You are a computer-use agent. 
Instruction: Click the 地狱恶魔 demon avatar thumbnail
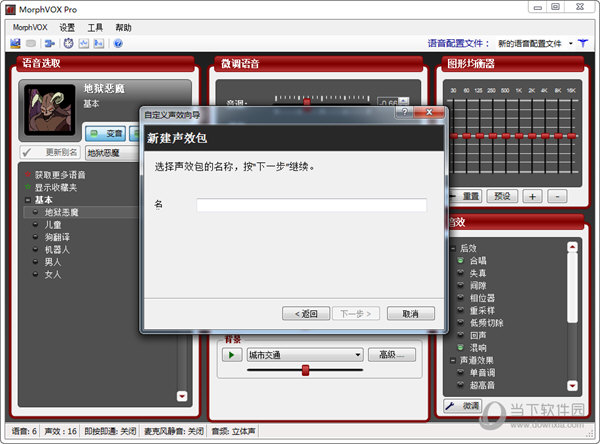pos(50,110)
